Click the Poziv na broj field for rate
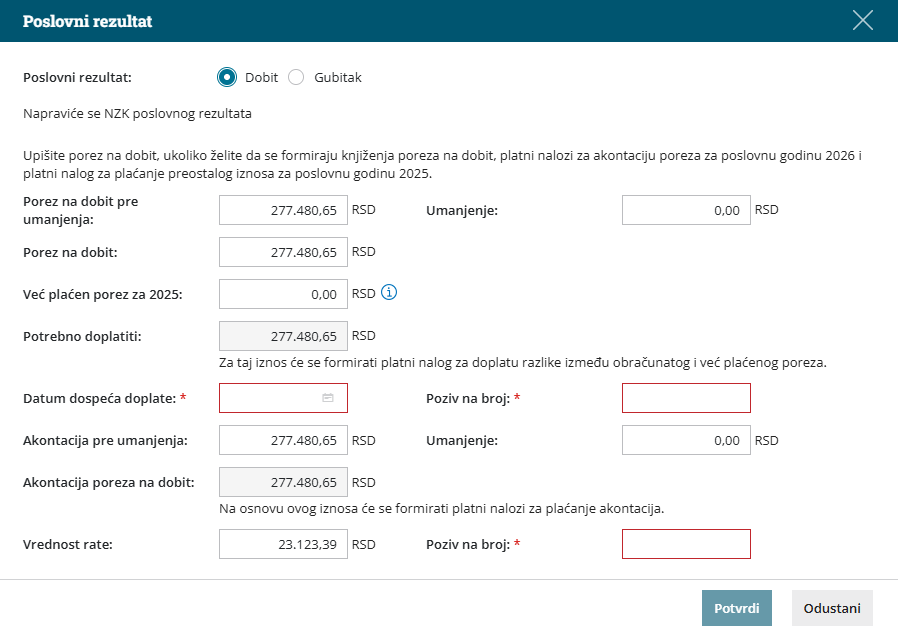The height and width of the screenshot is (635, 898). pos(685,545)
